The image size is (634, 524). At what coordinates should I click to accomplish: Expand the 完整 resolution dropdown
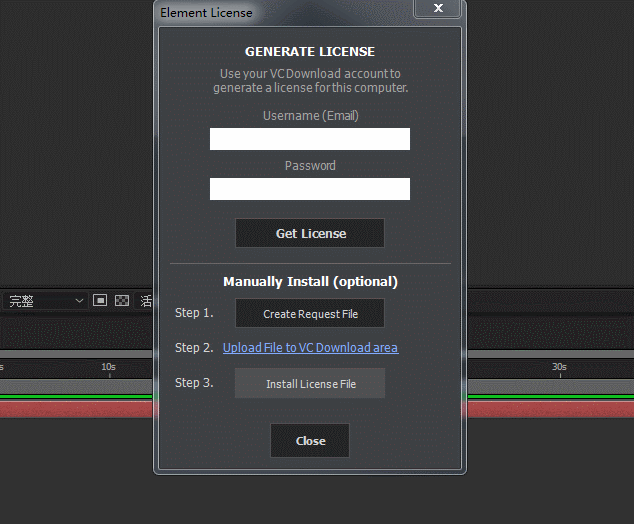[x=45, y=300]
